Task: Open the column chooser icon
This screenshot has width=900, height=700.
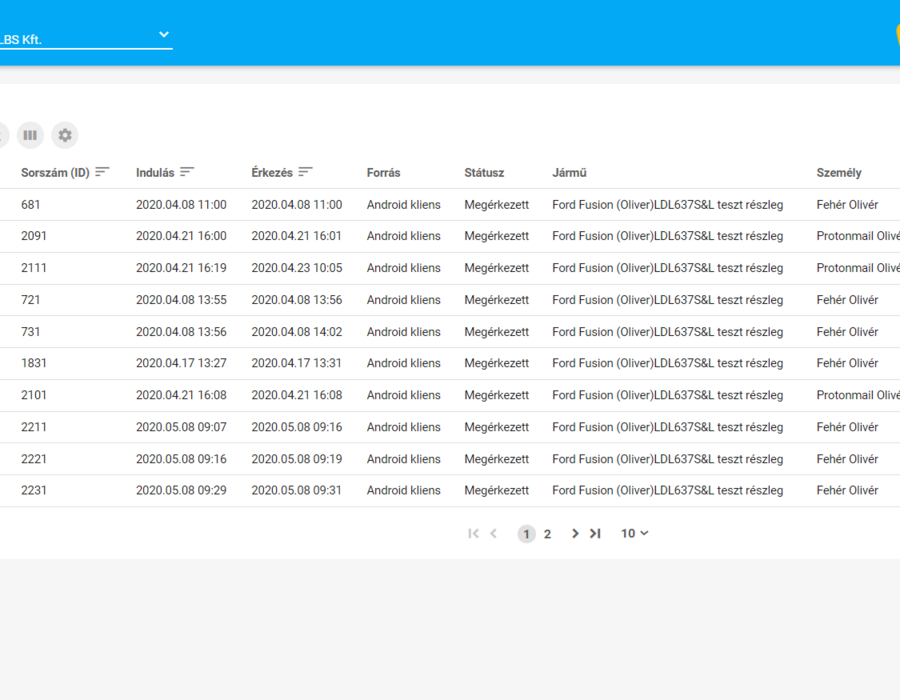Action: [30, 135]
